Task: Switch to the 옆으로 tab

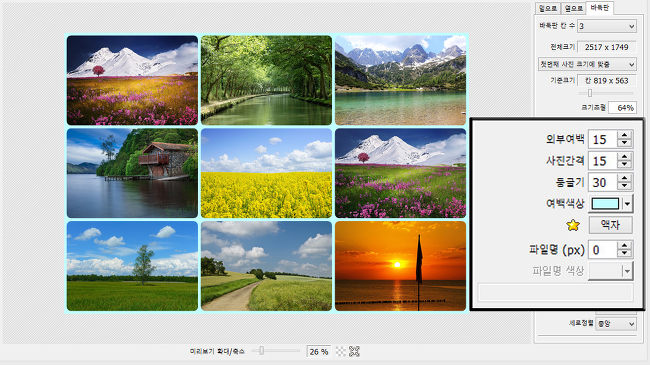Action: click(573, 8)
